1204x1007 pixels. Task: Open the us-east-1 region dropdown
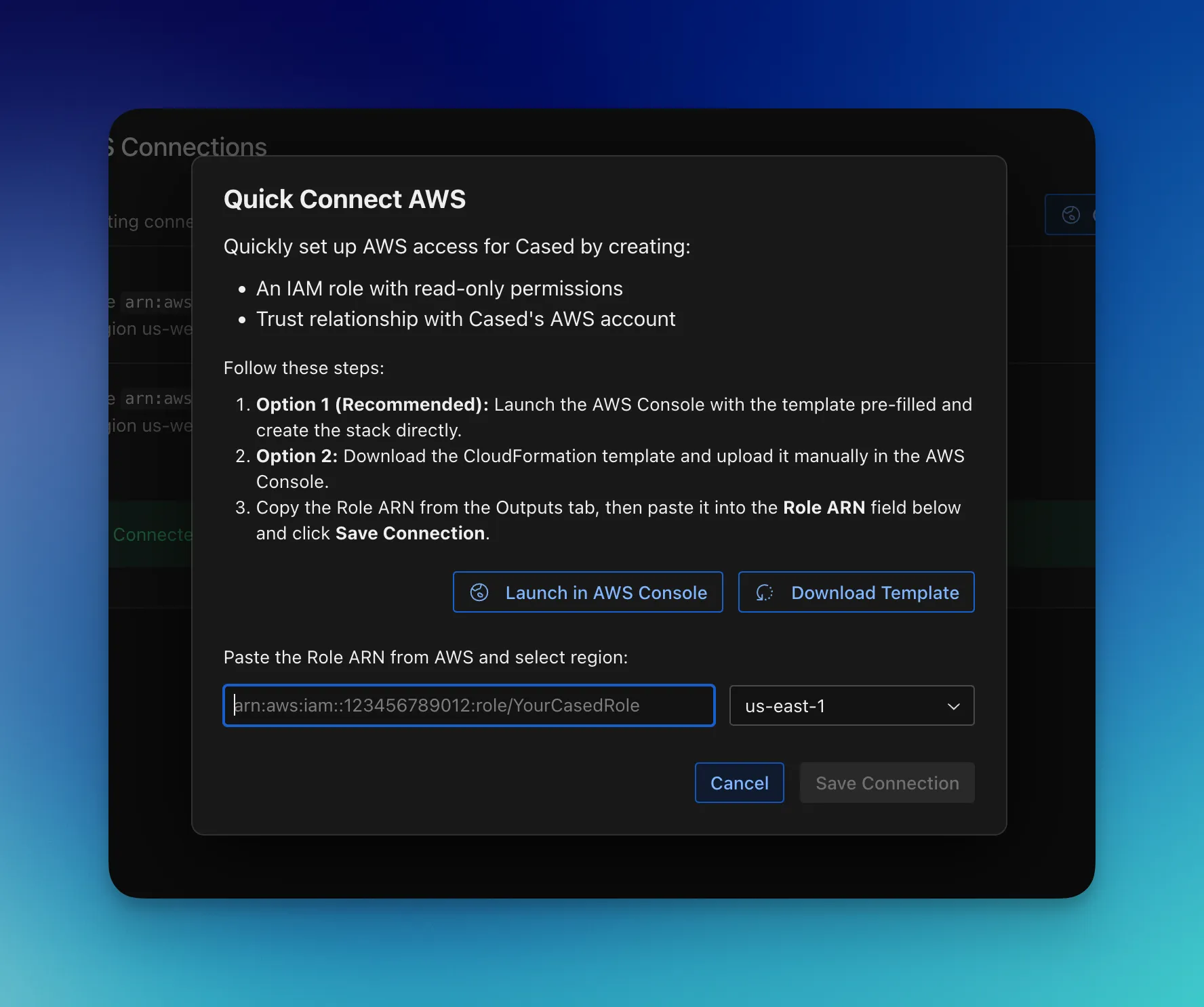851,705
